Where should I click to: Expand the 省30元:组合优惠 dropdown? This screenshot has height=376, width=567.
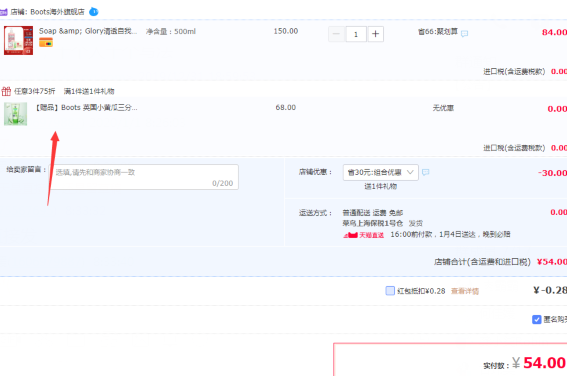pos(380,172)
